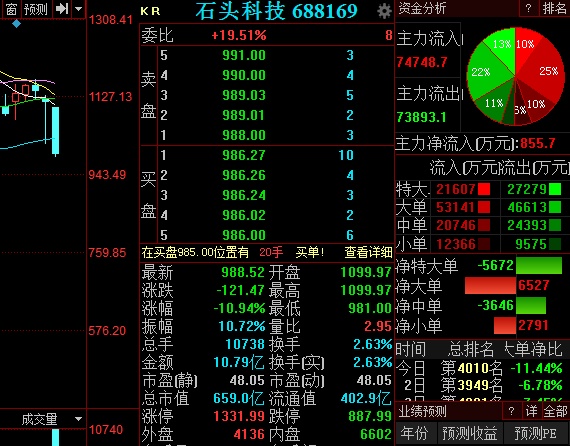Open the 预测 tab in chart toolbar
The image size is (570, 446).
(36, 9)
